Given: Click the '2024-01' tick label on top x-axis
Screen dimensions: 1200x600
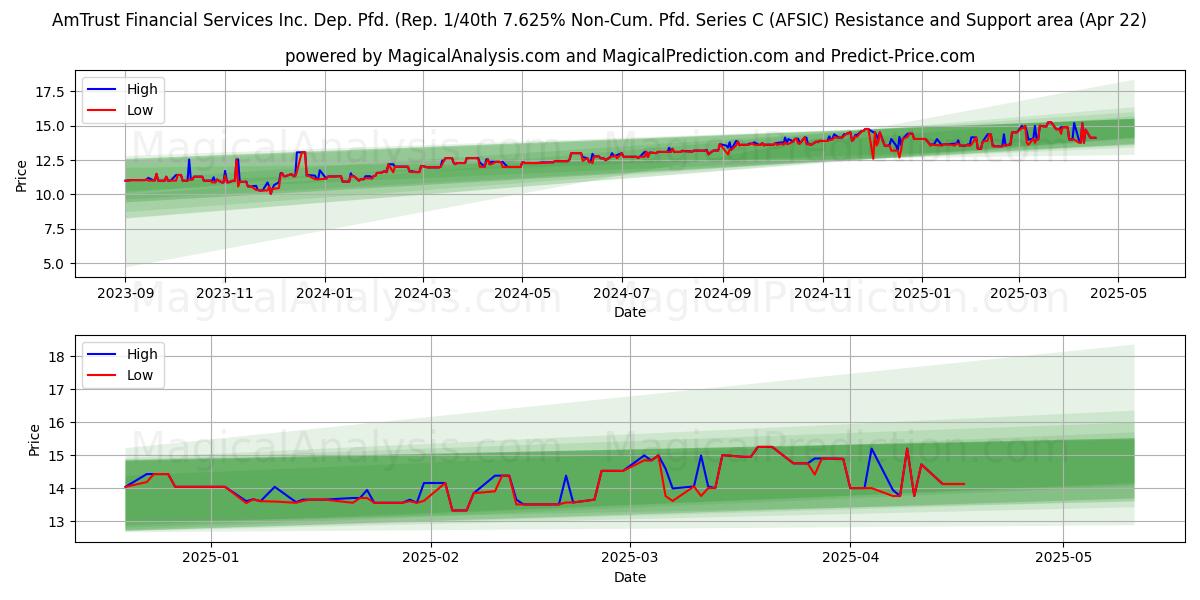Looking at the screenshot, I should (x=324, y=293).
